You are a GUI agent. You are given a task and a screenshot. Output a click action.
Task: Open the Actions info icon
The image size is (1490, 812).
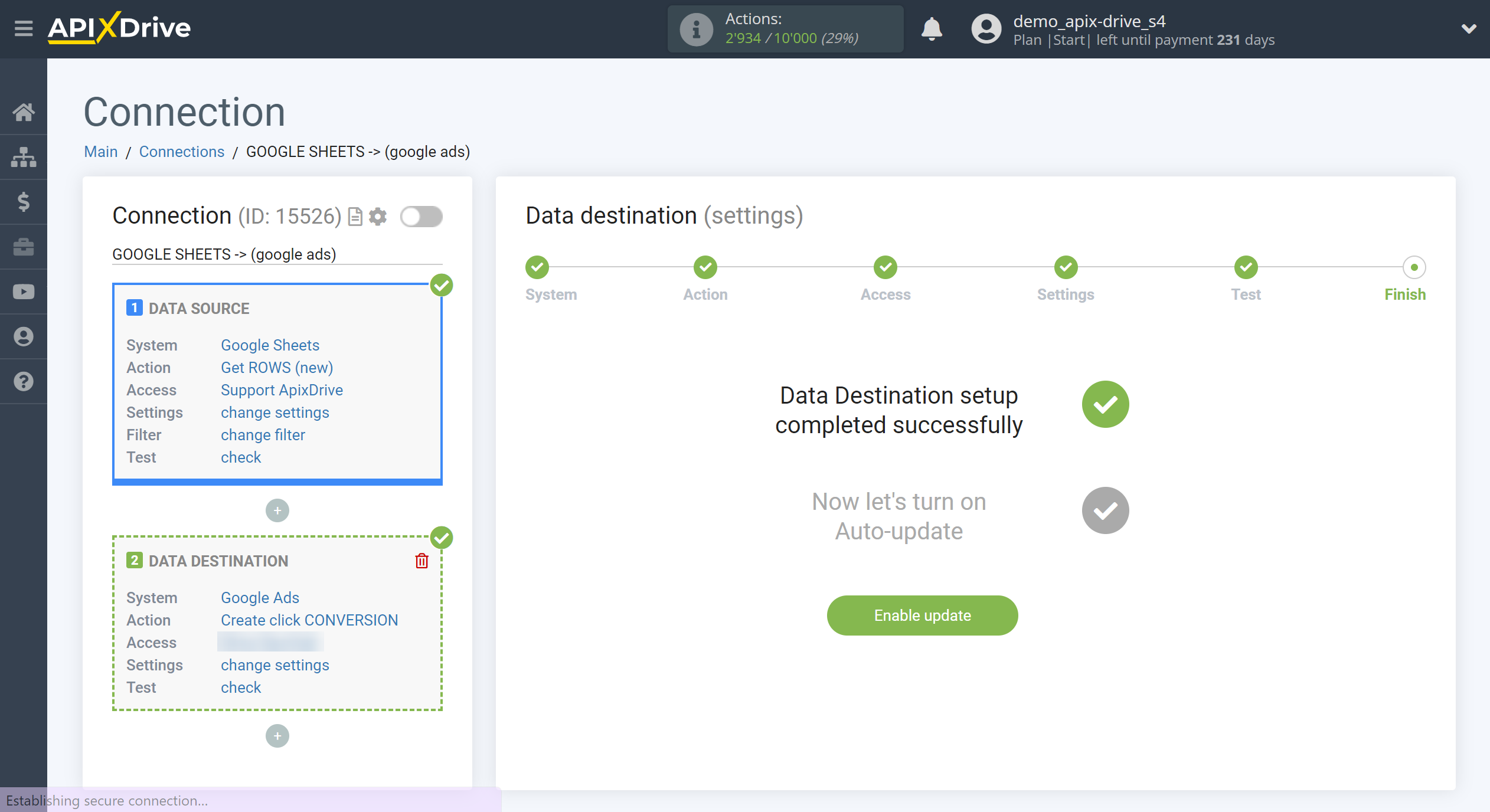click(697, 29)
